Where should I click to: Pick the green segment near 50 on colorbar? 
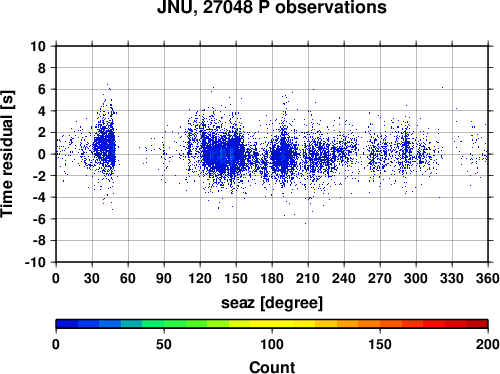point(153,324)
